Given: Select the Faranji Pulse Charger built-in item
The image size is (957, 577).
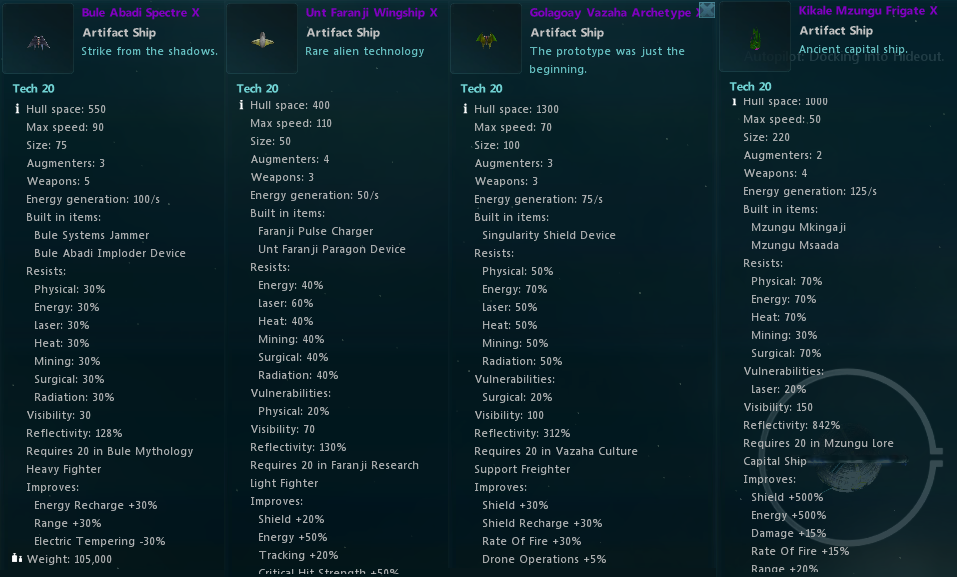Looking at the screenshot, I should point(315,231).
